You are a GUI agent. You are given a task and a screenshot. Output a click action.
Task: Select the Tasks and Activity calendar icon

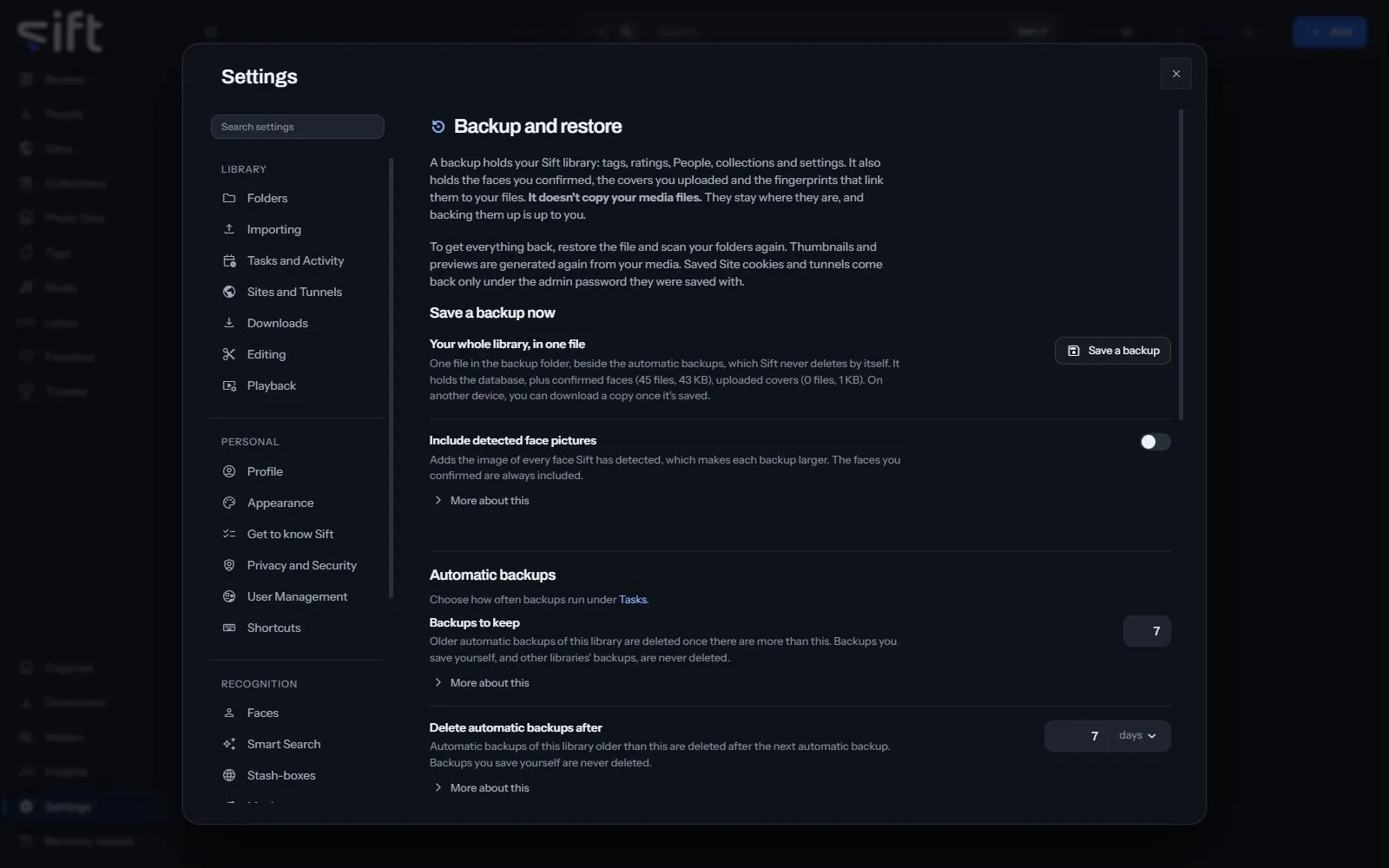(x=229, y=260)
